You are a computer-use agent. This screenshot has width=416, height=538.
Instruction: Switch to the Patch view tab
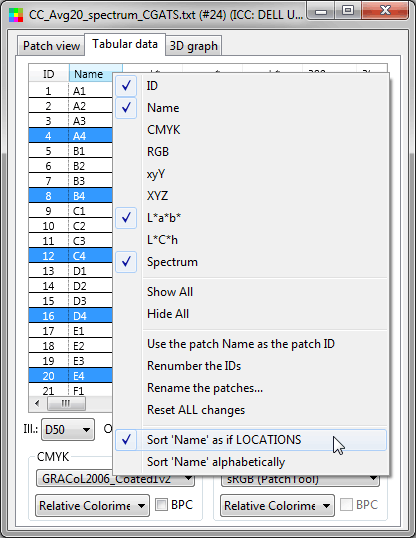point(51,46)
